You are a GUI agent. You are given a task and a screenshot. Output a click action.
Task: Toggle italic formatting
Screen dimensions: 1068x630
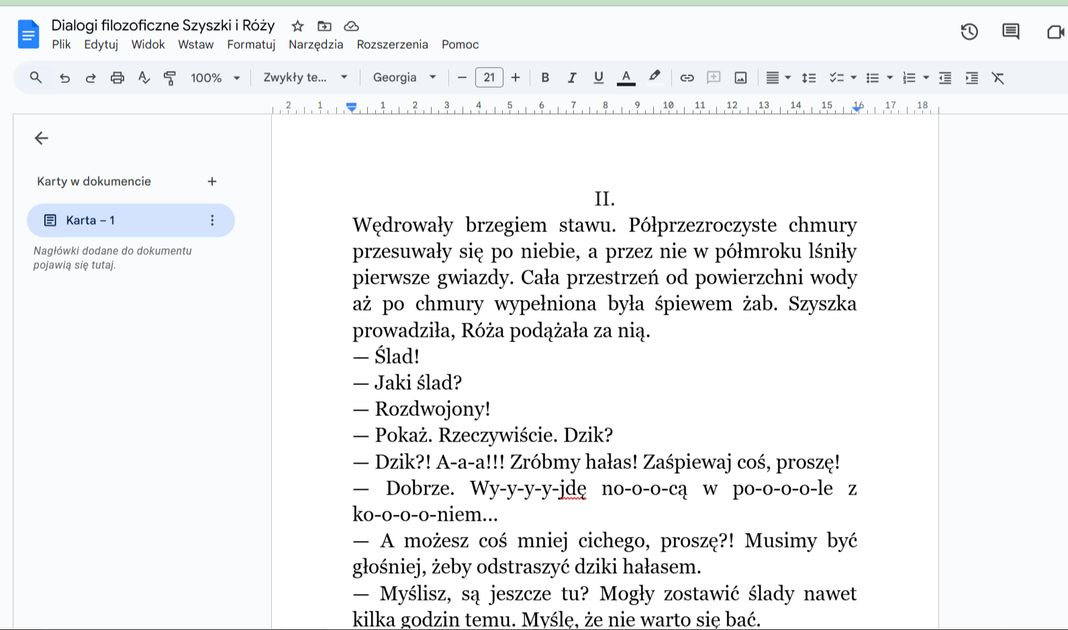(x=572, y=78)
